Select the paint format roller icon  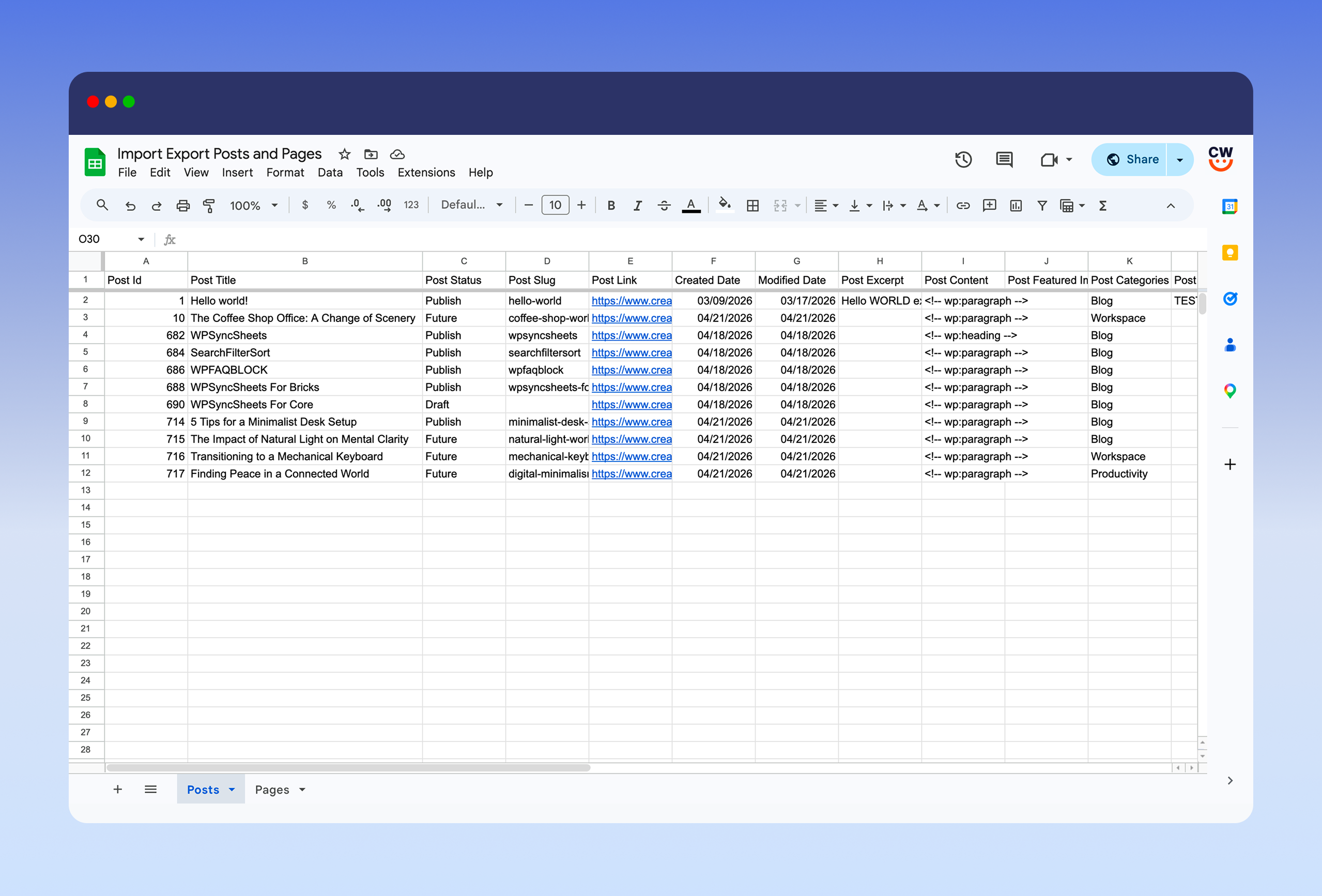pyautogui.click(x=209, y=205)
